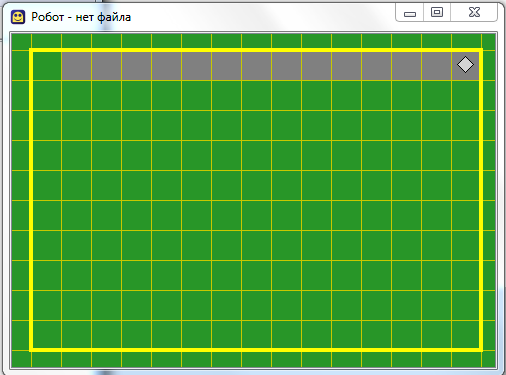Close the Робот window
The image size is (506, 375).
(474, 13)
